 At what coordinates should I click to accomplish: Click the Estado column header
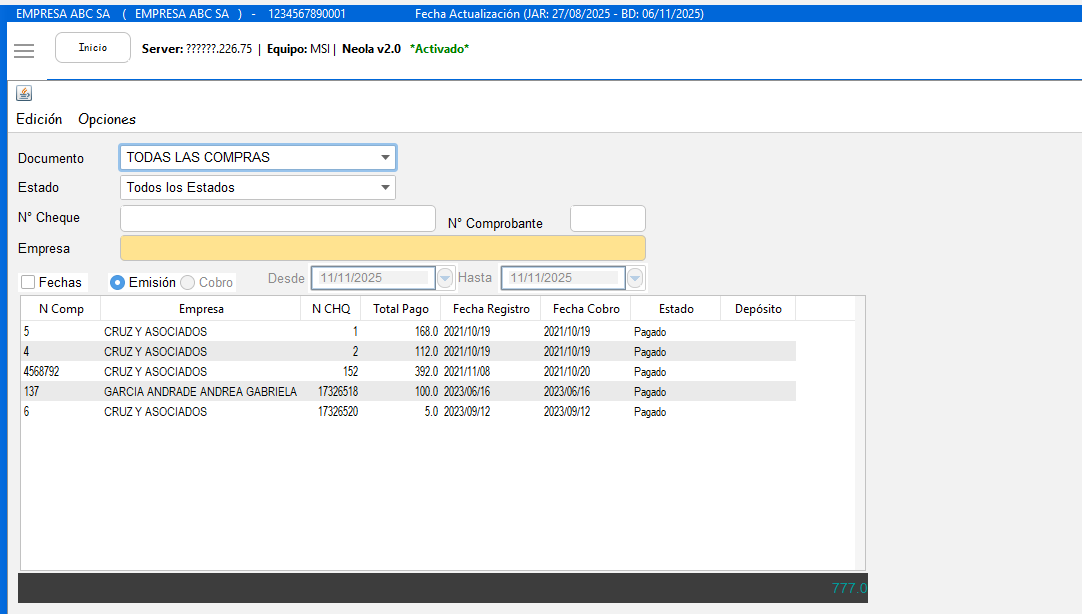(x=675, y=309)
